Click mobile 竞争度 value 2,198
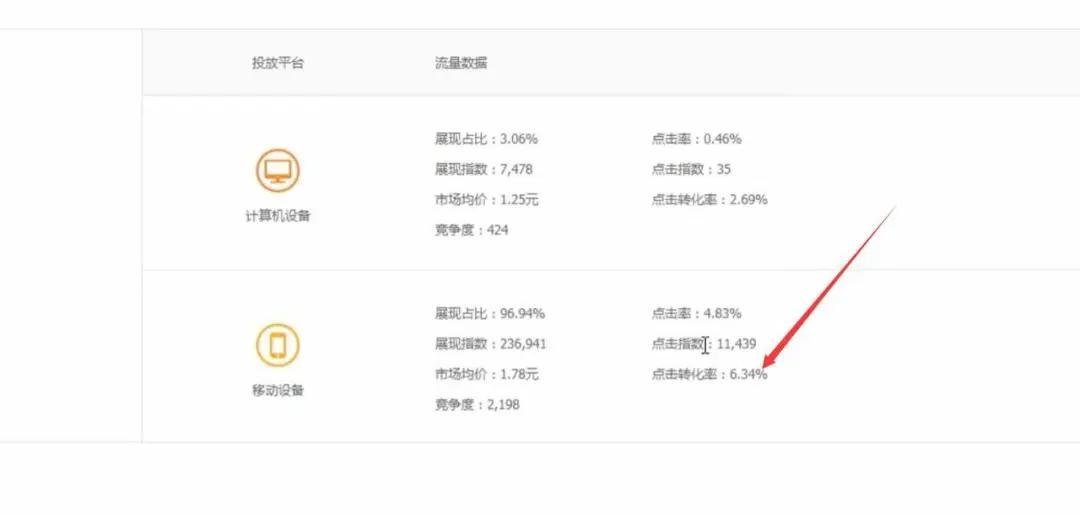This screenshot has height=514, width=1080. click(x=502, y=405)
